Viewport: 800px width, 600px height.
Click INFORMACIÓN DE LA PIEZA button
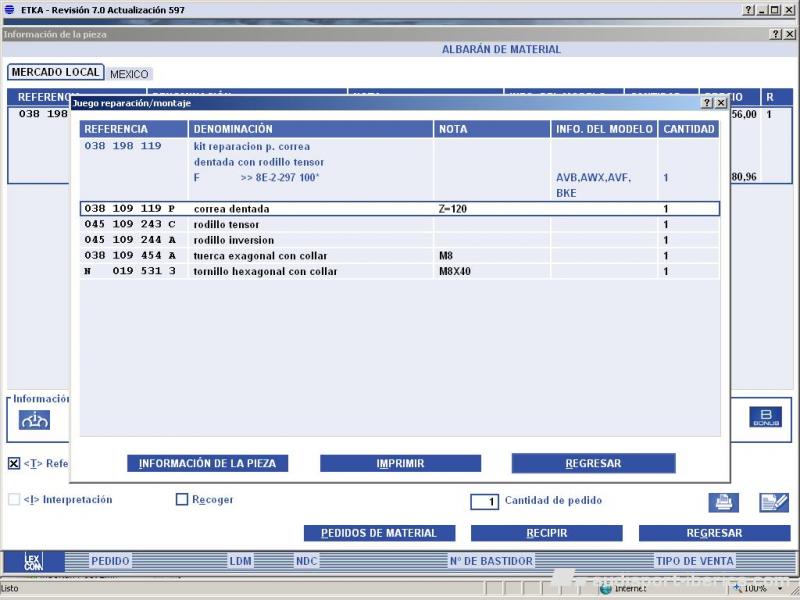coord(208,463)
